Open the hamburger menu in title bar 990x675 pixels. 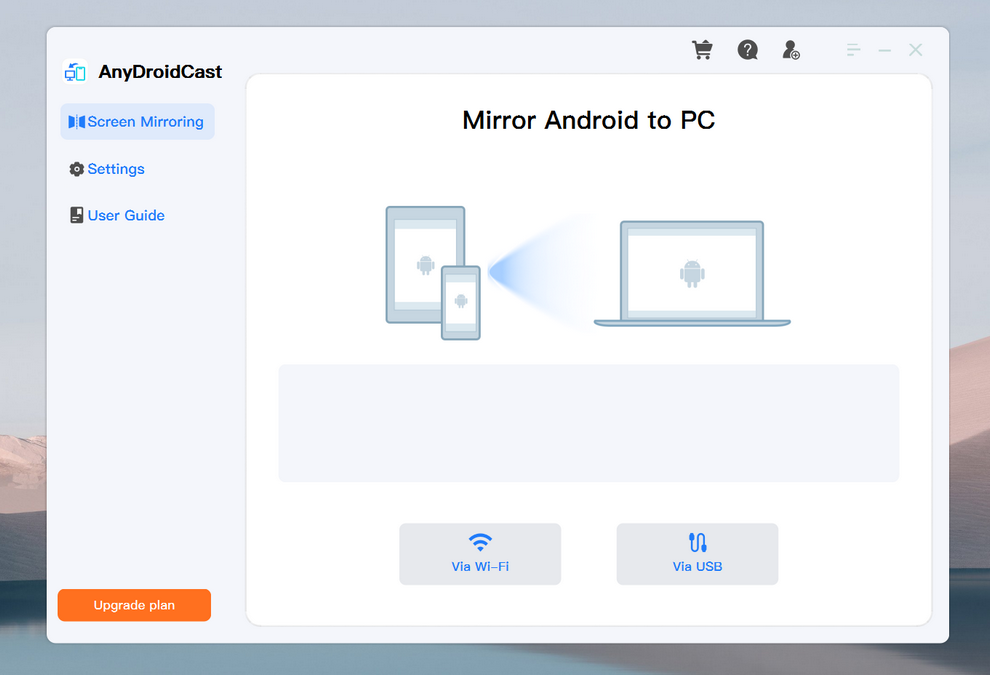[853, 50]
